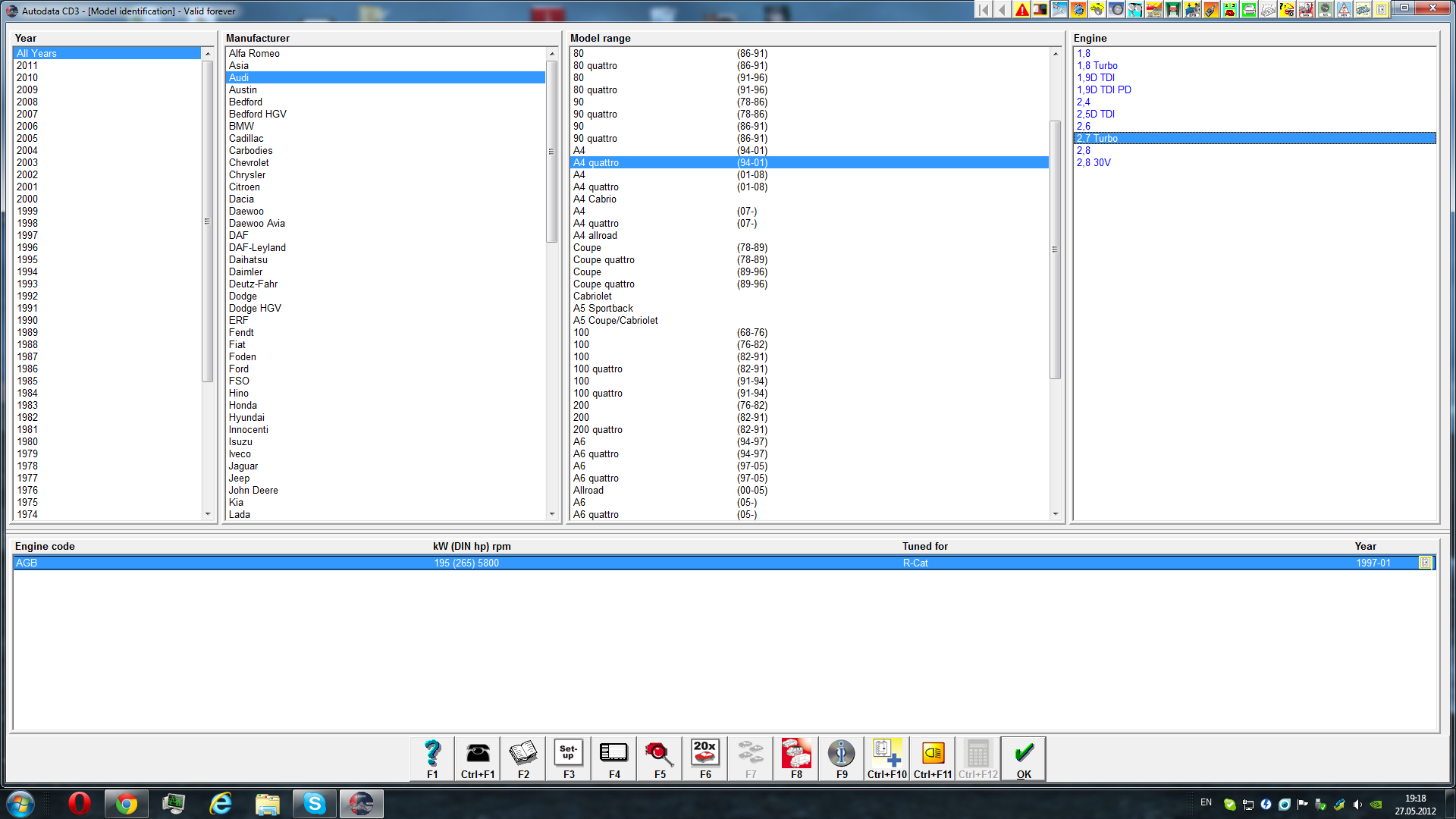The width and height of the screenshot is (1456, 819).
Task: Select the 1,9D TDI PD engine
Action: pos(1104,90)
